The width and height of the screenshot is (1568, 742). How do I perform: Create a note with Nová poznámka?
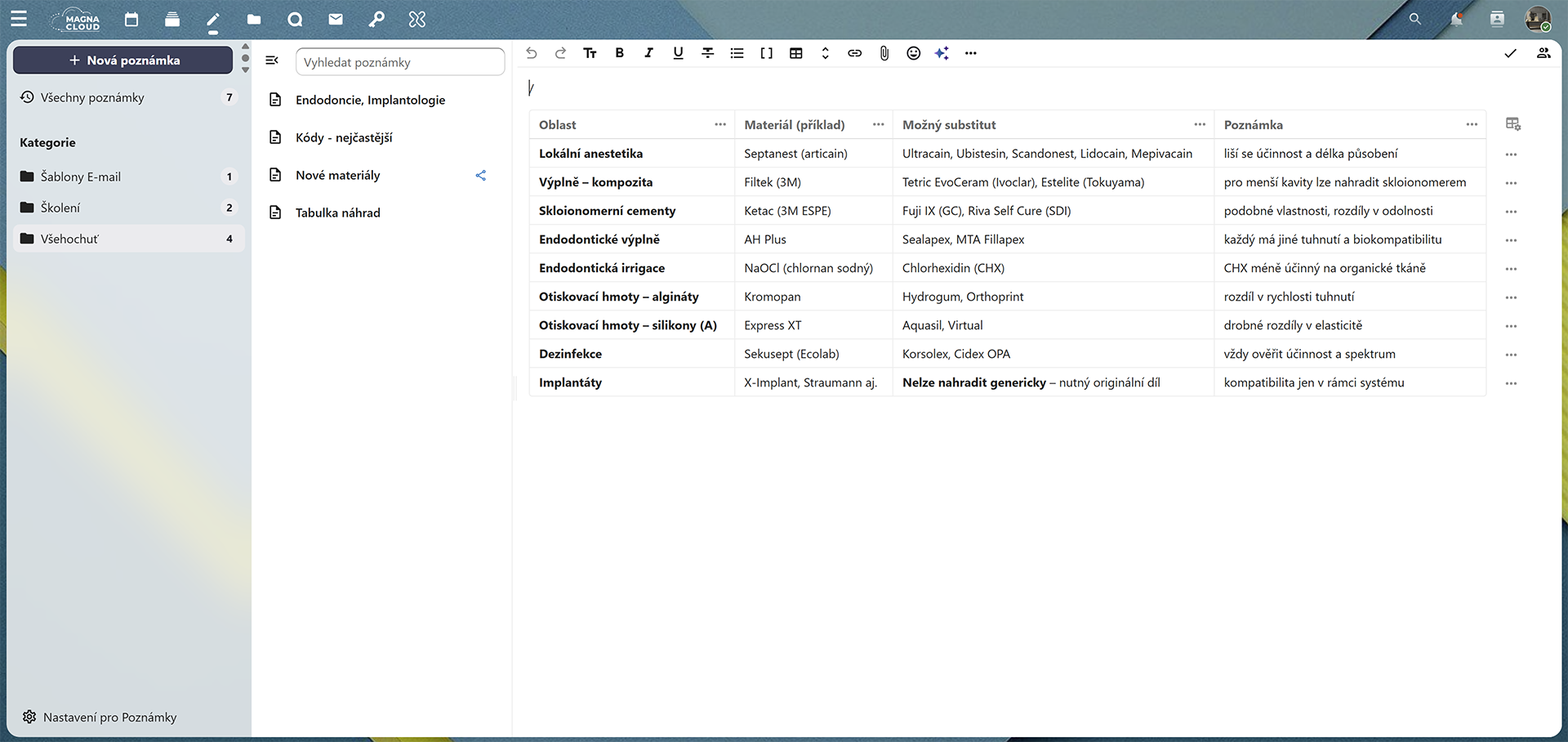(123, 60)
